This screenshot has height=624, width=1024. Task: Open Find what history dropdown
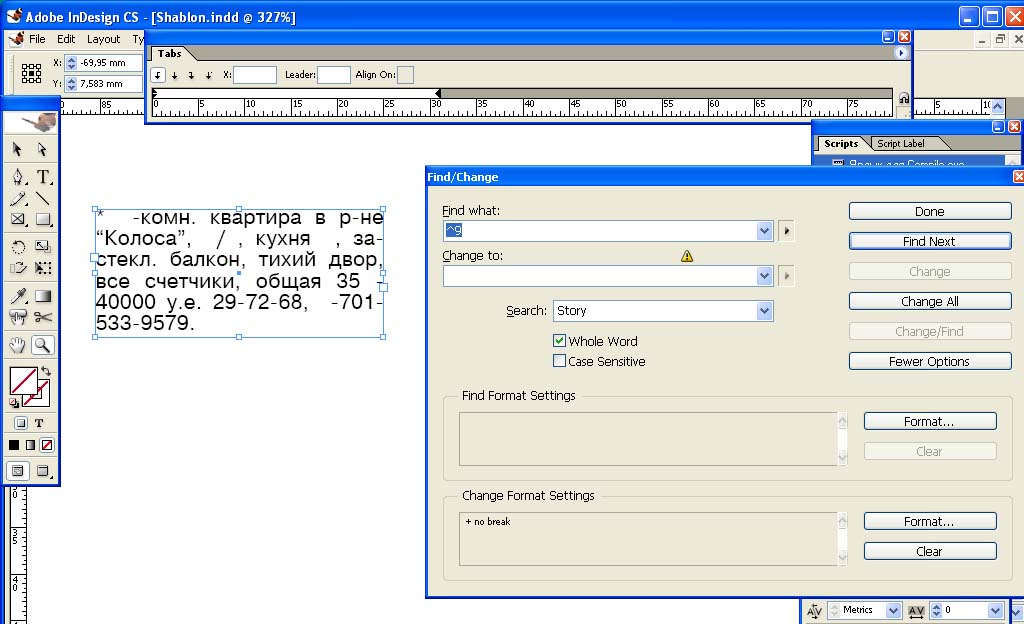click(x=765, y=230)
